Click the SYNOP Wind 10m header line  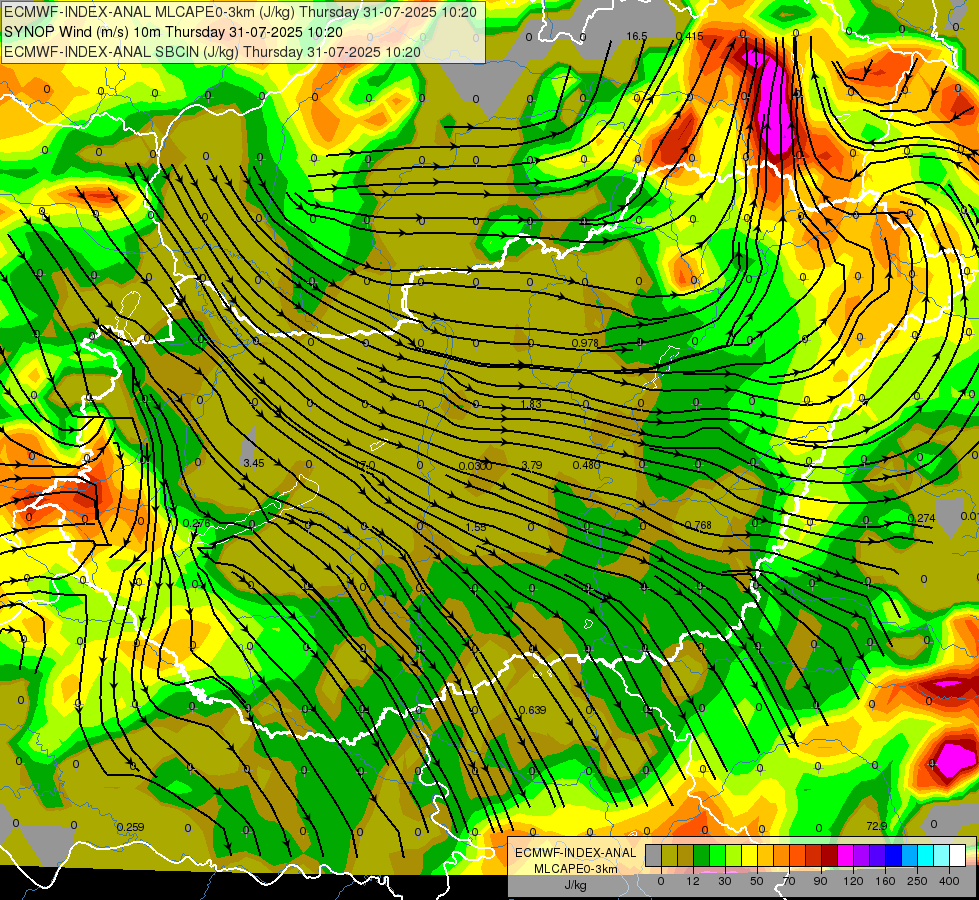174,32
